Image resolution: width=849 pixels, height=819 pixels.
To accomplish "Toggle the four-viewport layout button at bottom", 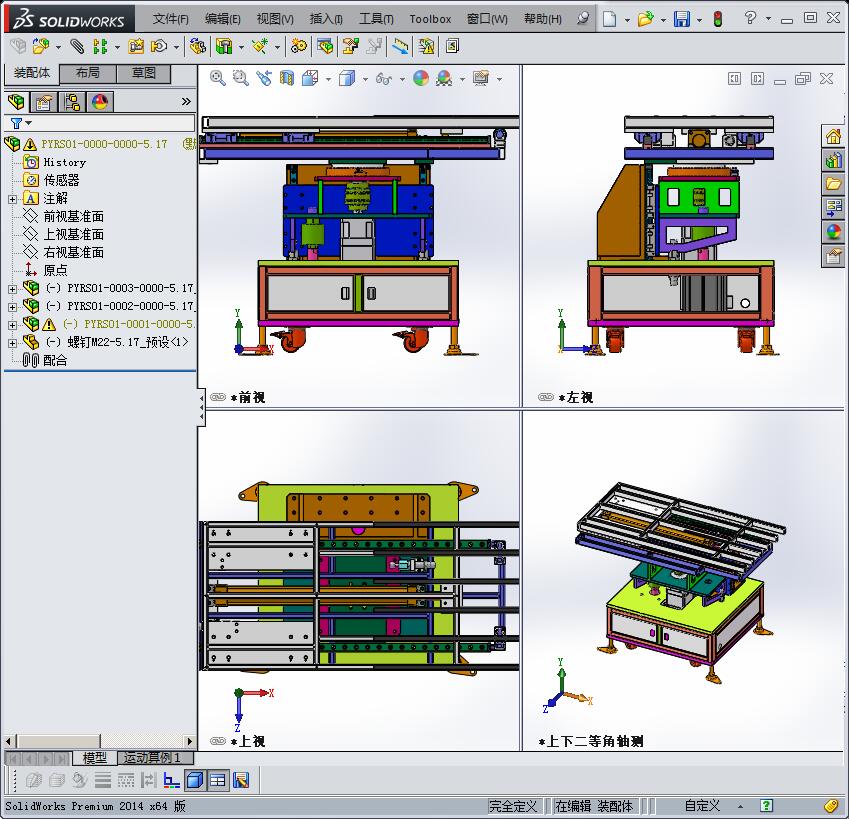I will coord(218,780).
